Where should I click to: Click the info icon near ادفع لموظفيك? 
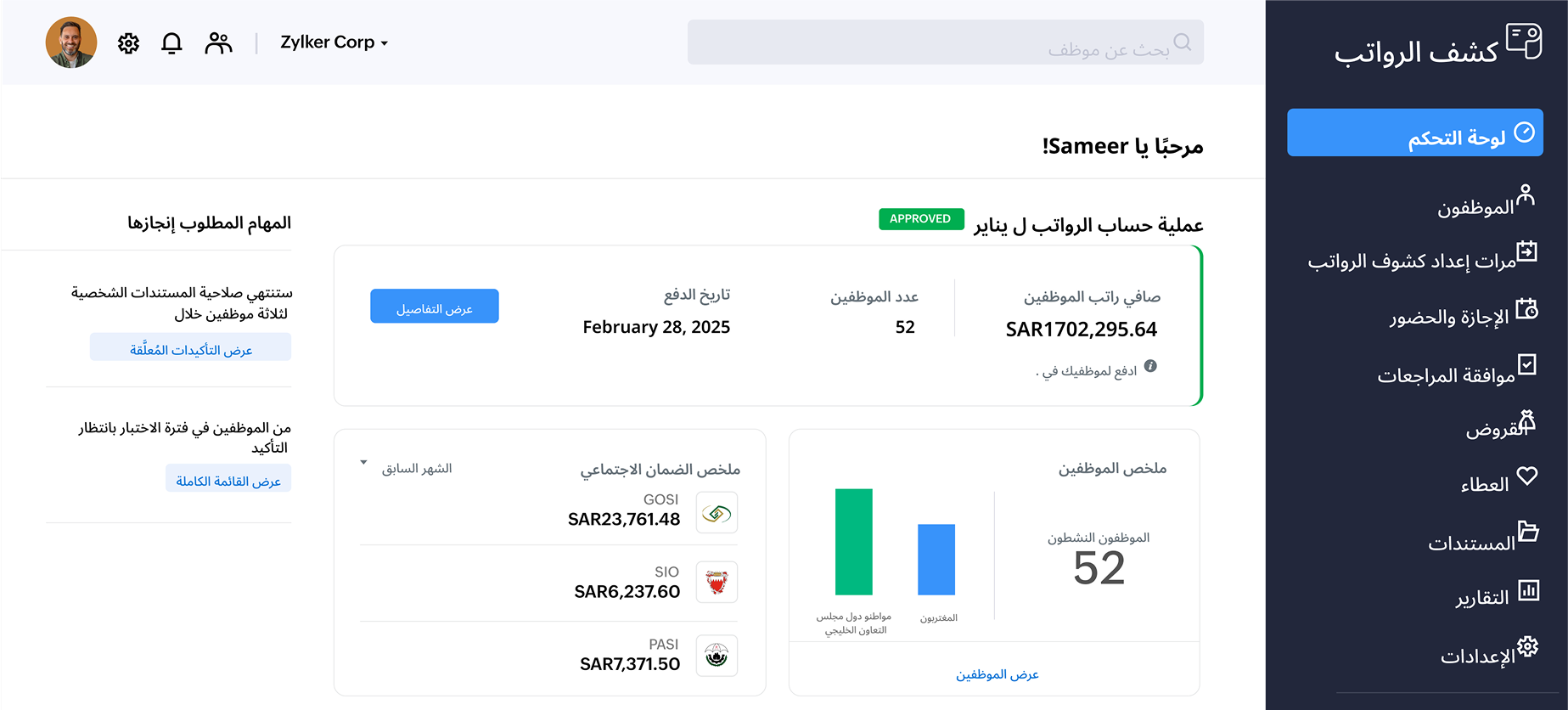[1150, 366]
